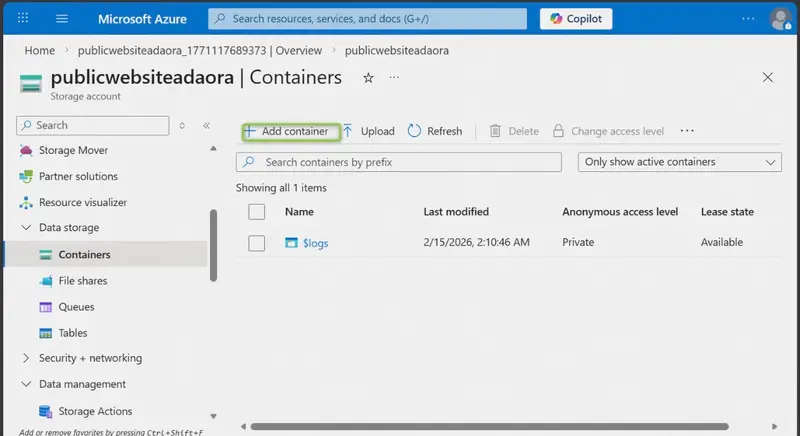800x436 pixels.
Task: Favorite the storage account with the star icon
Action: click(x=368, y=78)
